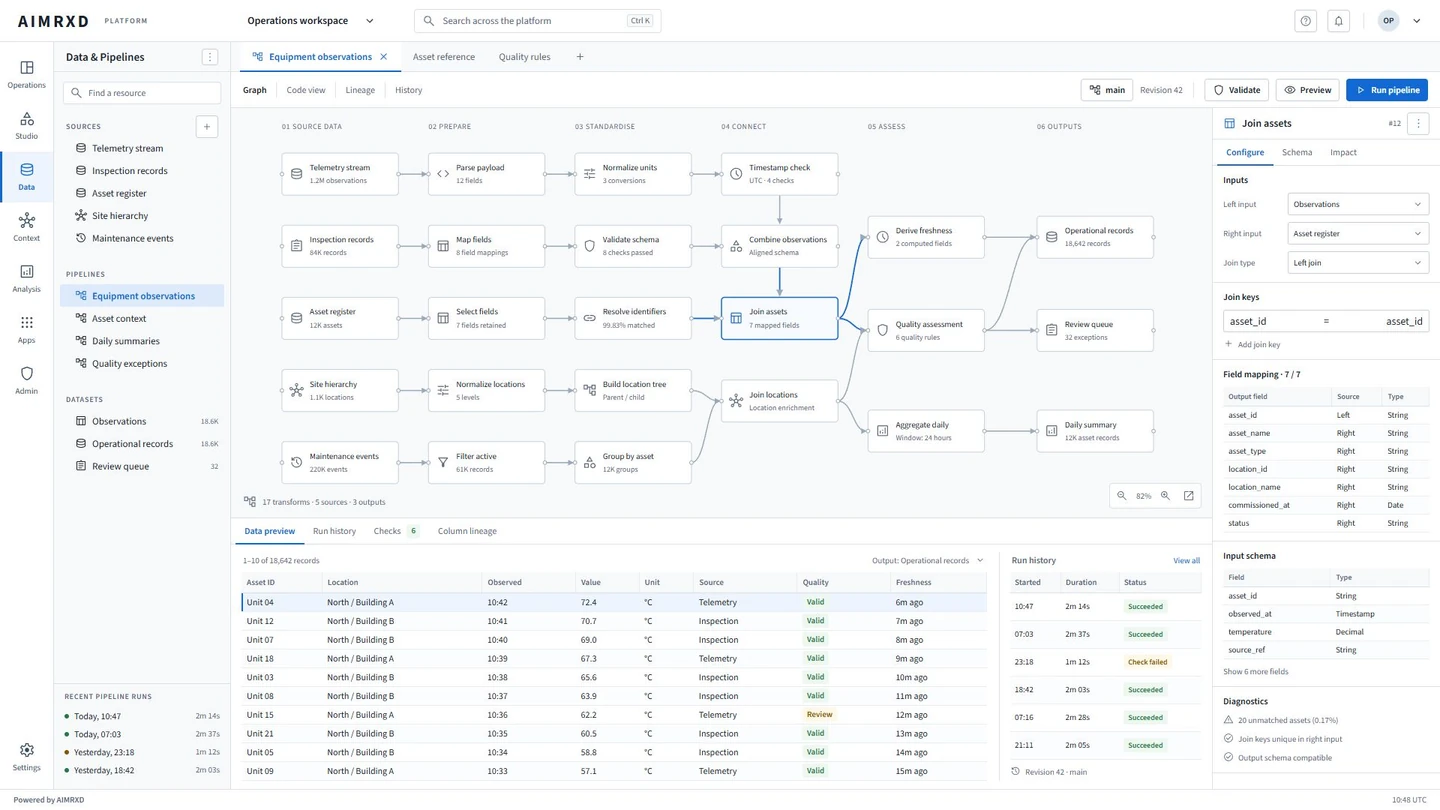Open the notifications bell
The width and height of the screenshot is (1440, 810).
pos(1338,20)
